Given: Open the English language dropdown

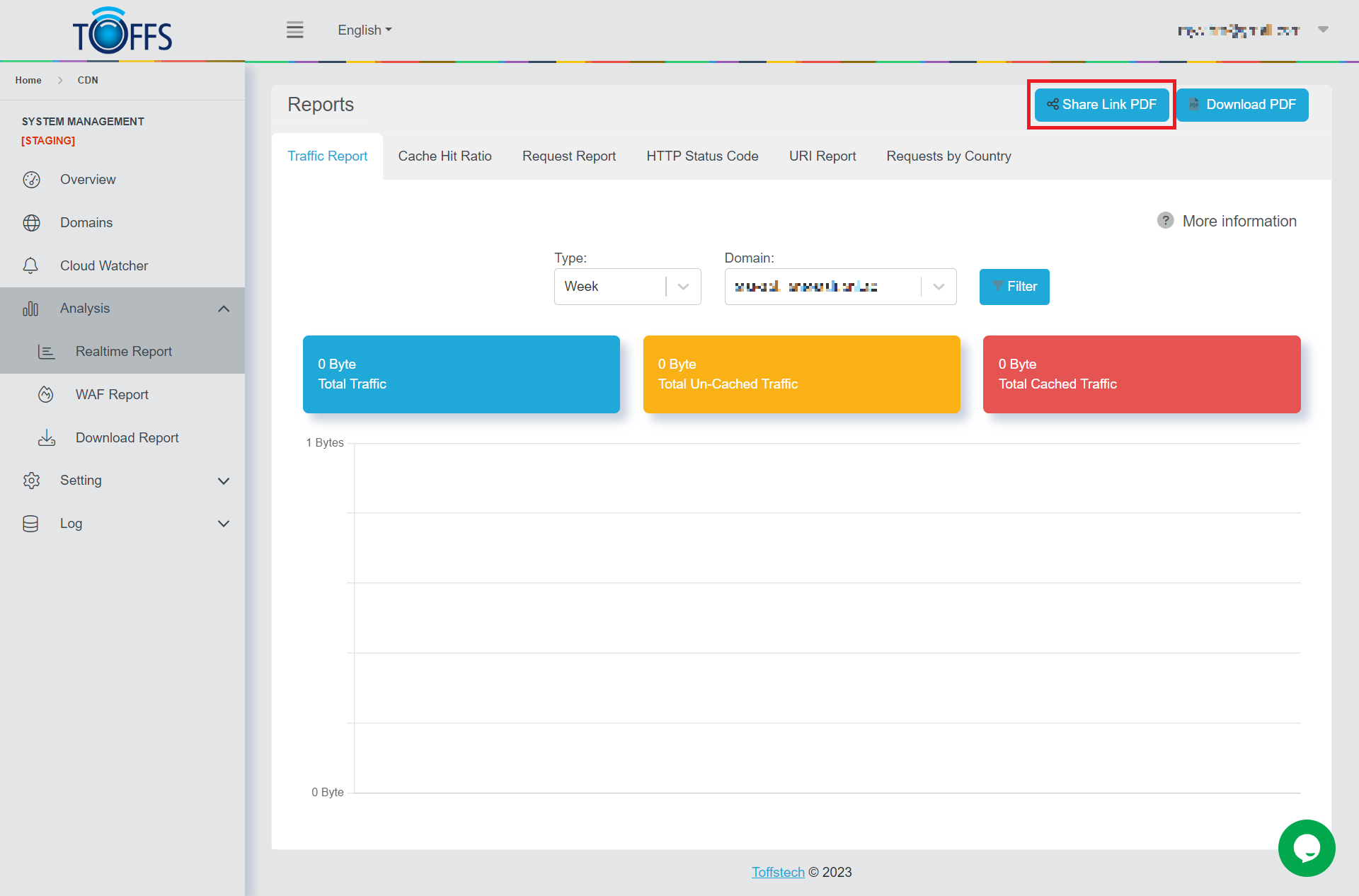Looking at the screenshot, I should [x=365, y=30].
